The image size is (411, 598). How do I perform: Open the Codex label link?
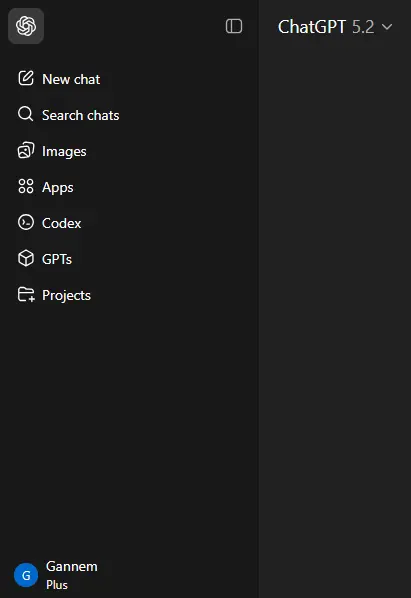(x=61, y=223)
